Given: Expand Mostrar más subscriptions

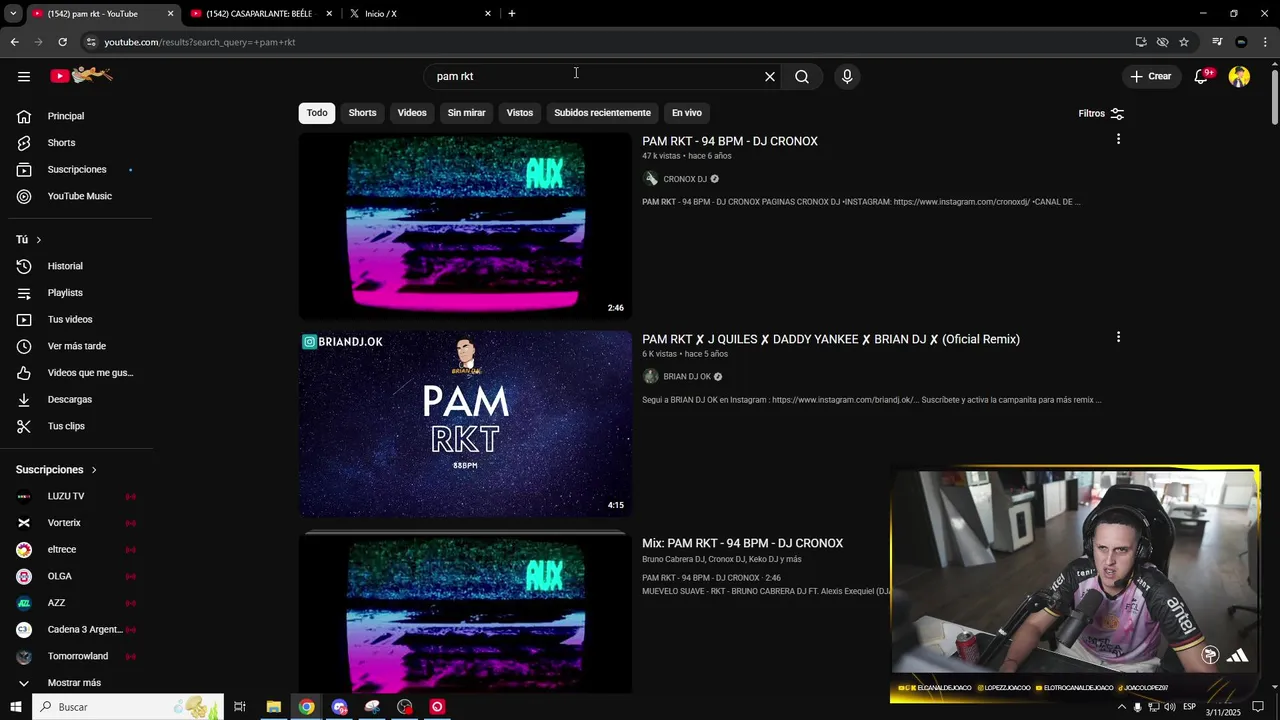Looking at the screenshot, I should 76,683.
